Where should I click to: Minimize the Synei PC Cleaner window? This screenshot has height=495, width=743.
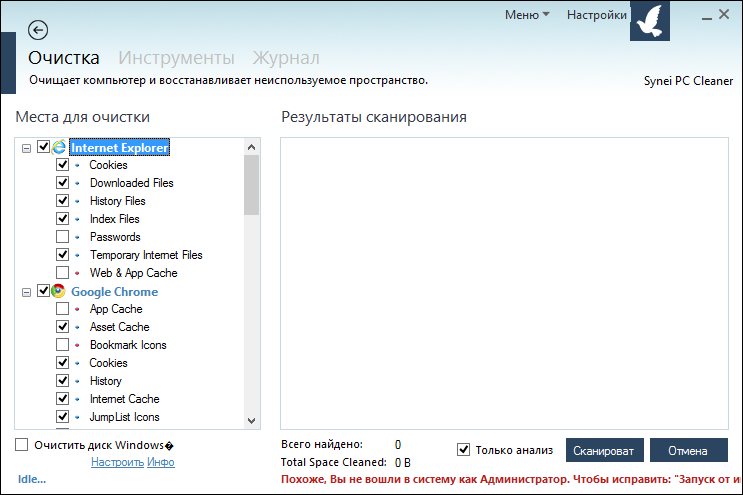point(707,17)
